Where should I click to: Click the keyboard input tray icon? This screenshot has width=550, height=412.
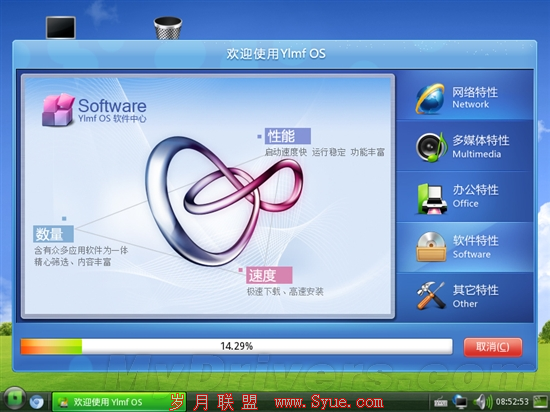click(x=441, y=402)
